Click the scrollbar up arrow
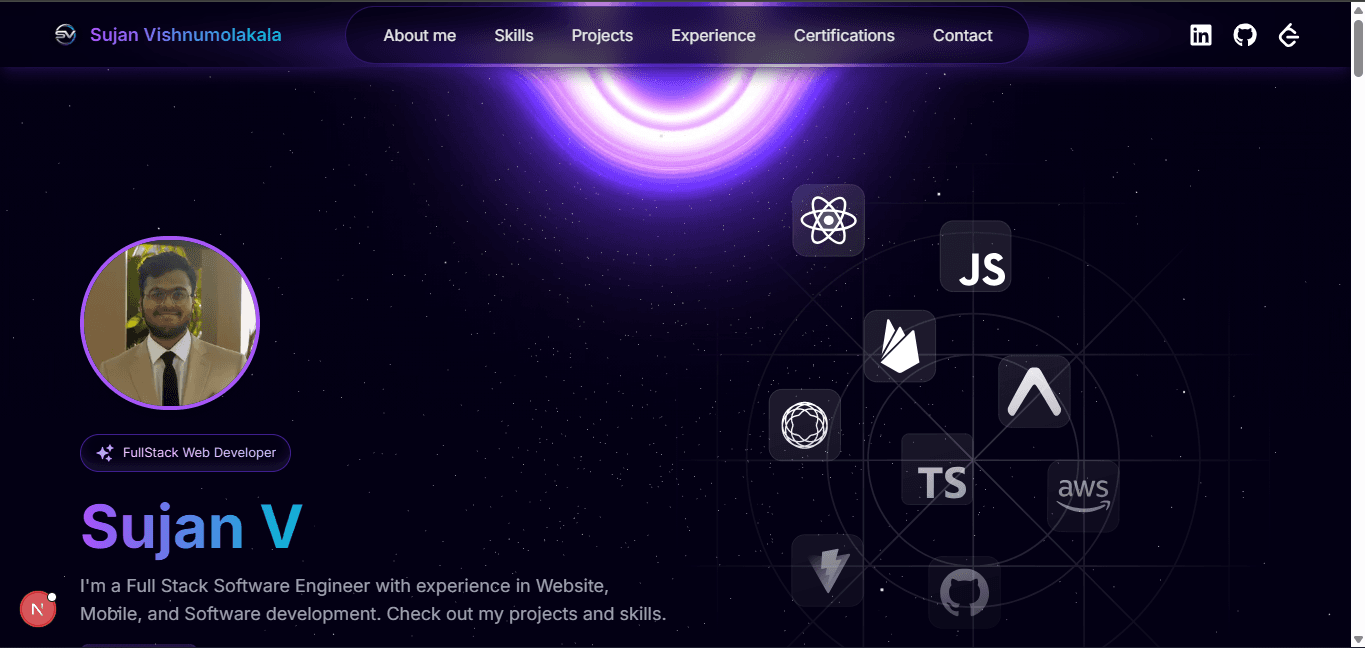This screenshot has height=648, width=1365. (x=1357, y=8)
